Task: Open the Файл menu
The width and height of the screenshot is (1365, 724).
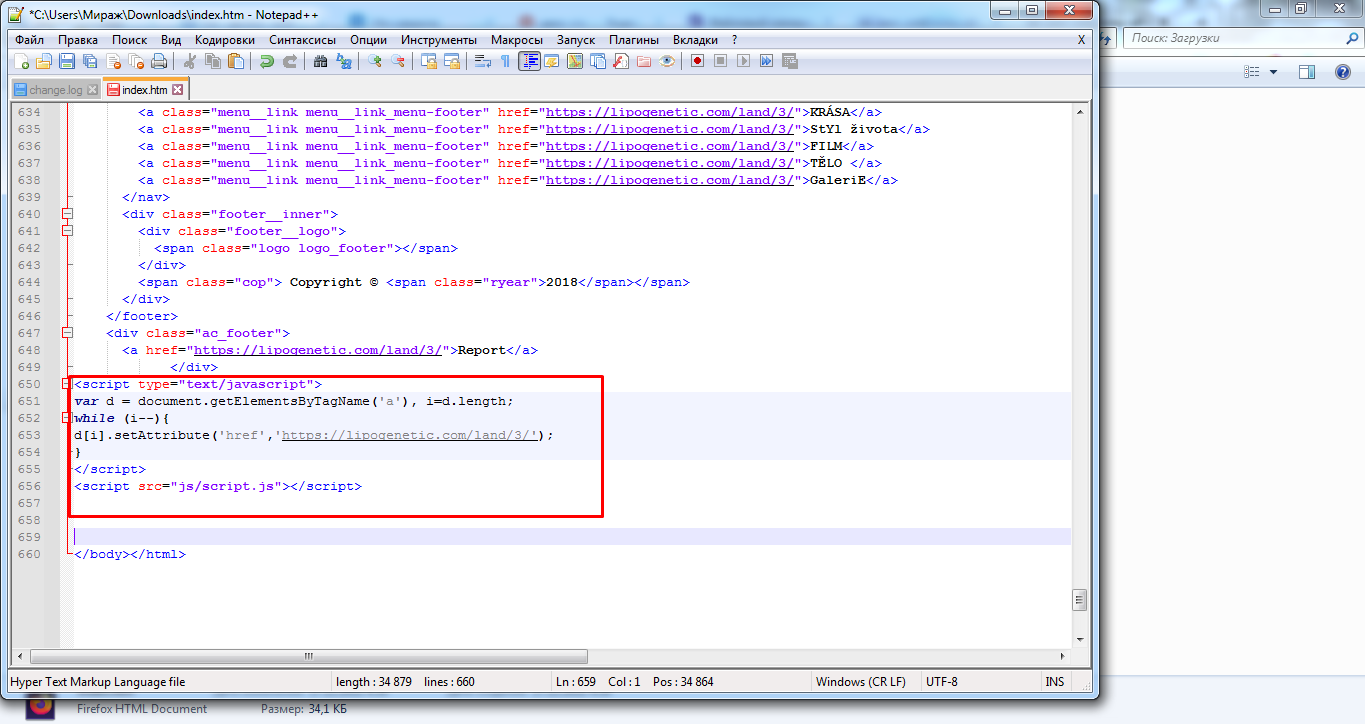Action: click(29, 40)
